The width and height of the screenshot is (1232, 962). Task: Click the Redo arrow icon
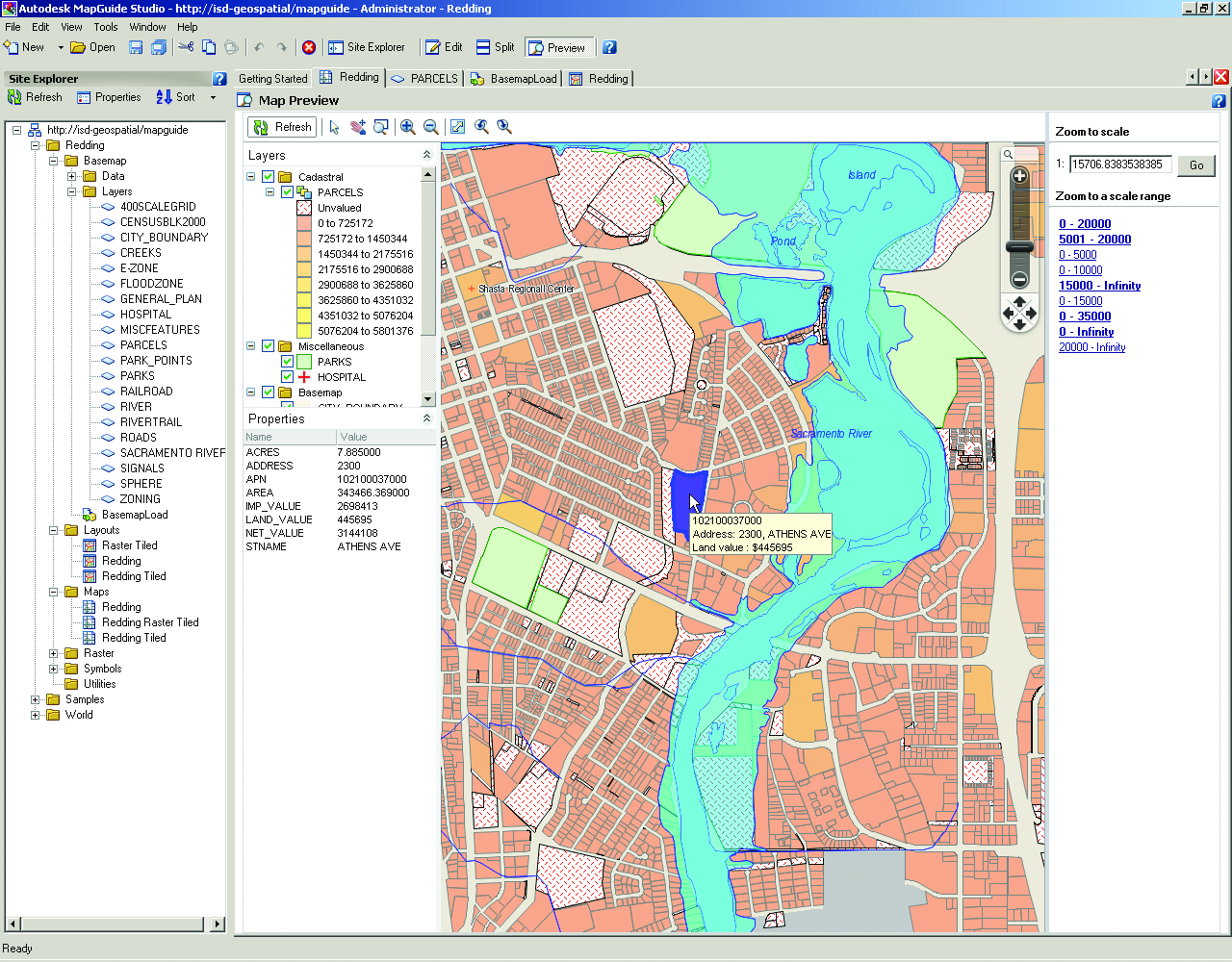[282, 47]
